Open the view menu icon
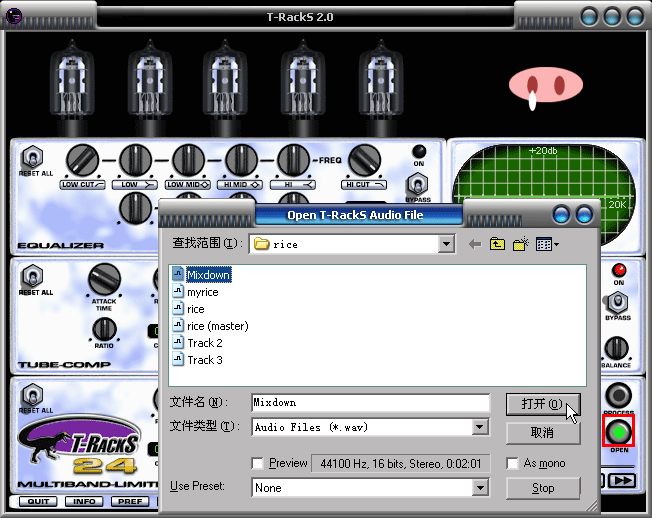Image resolution: width=652 pixels, height=518 pixels. pyautogui.click(x=547, y=244)
